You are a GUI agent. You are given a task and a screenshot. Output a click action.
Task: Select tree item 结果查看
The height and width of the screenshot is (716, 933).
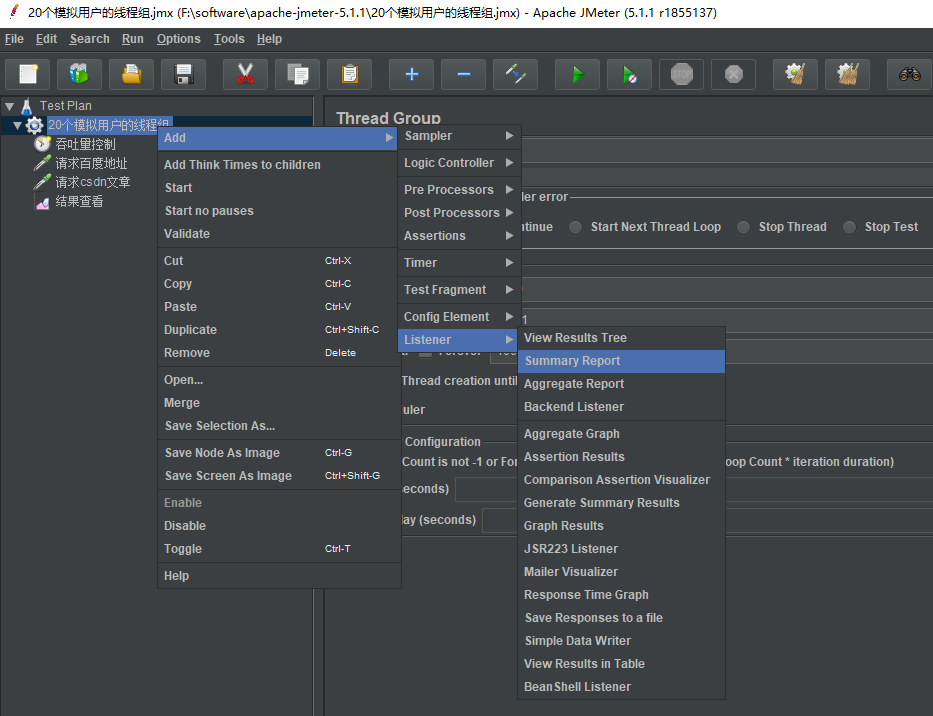tap(79, 201)
